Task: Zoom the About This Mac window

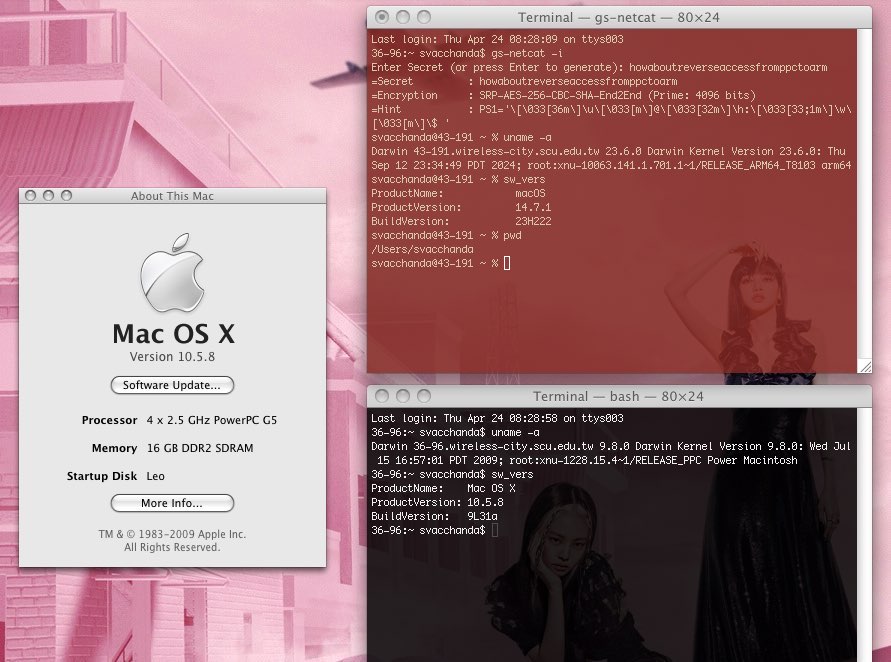Action: (x=66, y=195)
